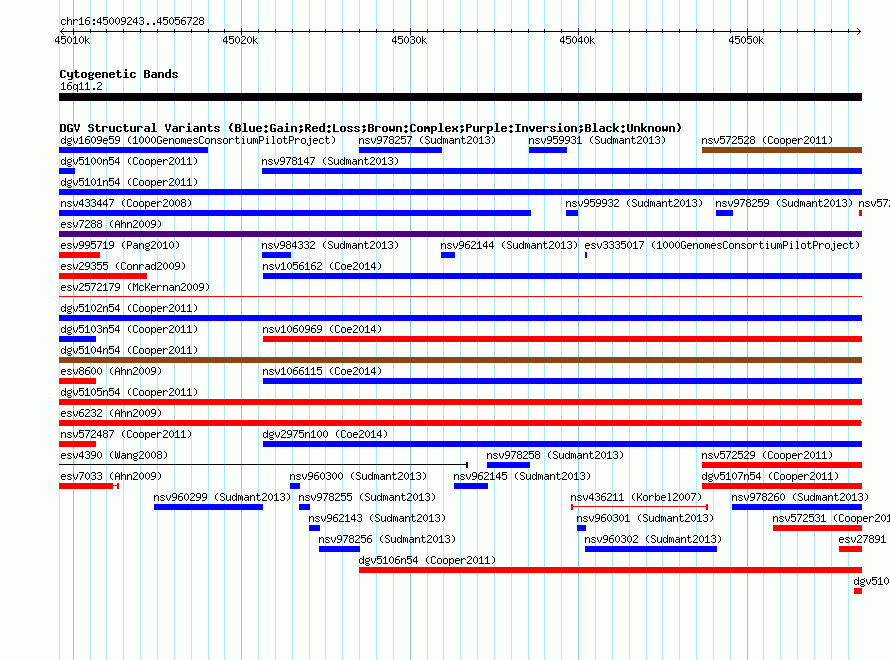Click nsv962145 (Sudmant2013) label

(x=522, y=476)
